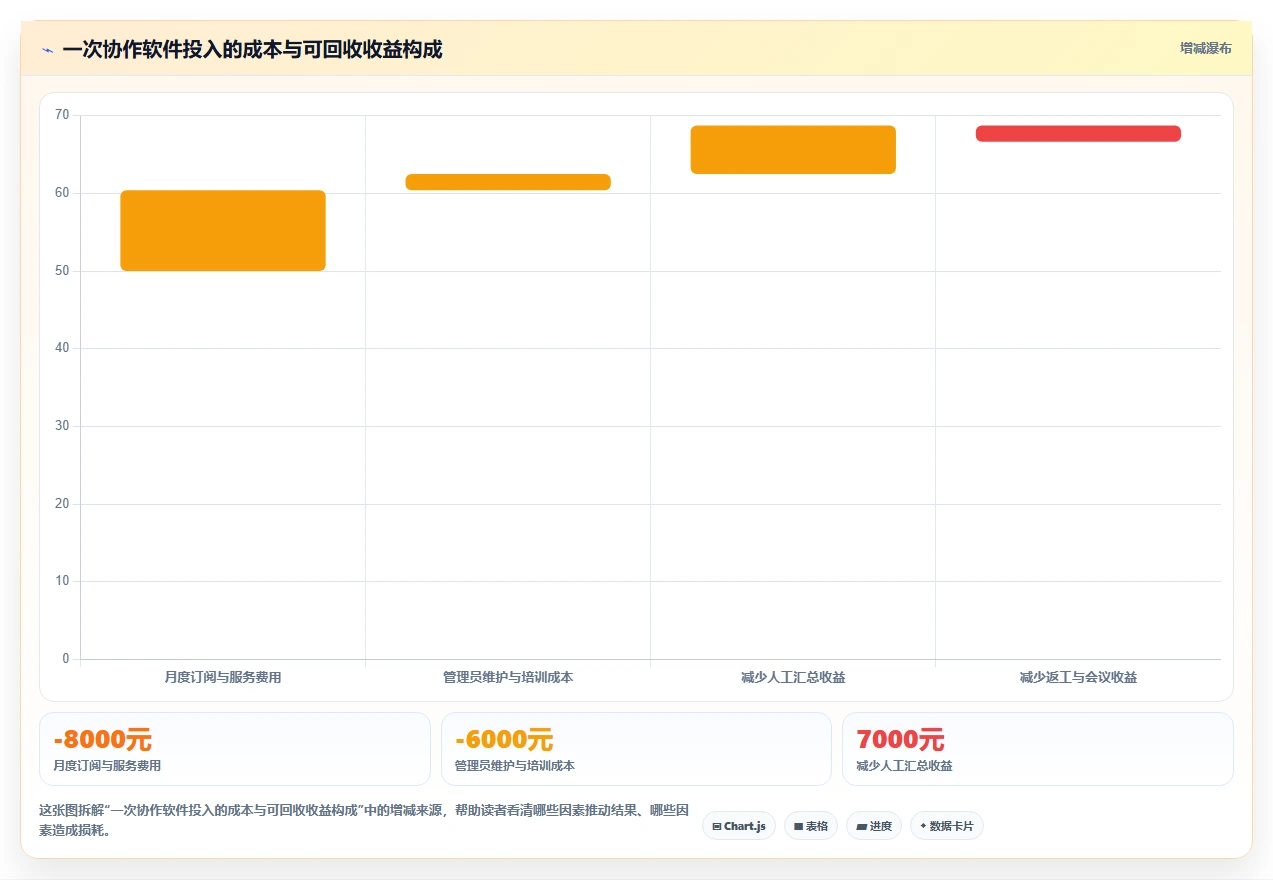Click the orange 管理员维护与培训成本 bar
This screenshot has height=880, width=1273.
(508, 182)
